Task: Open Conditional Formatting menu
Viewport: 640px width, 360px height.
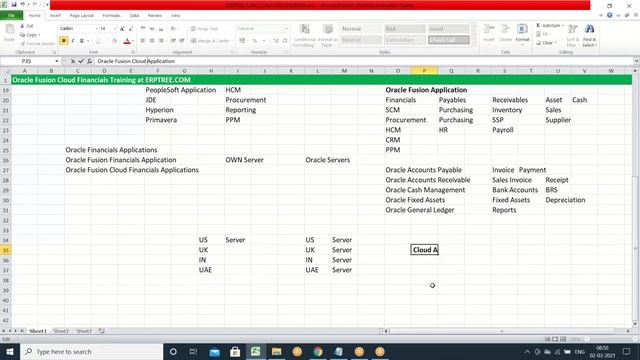Action: [304, 36]
